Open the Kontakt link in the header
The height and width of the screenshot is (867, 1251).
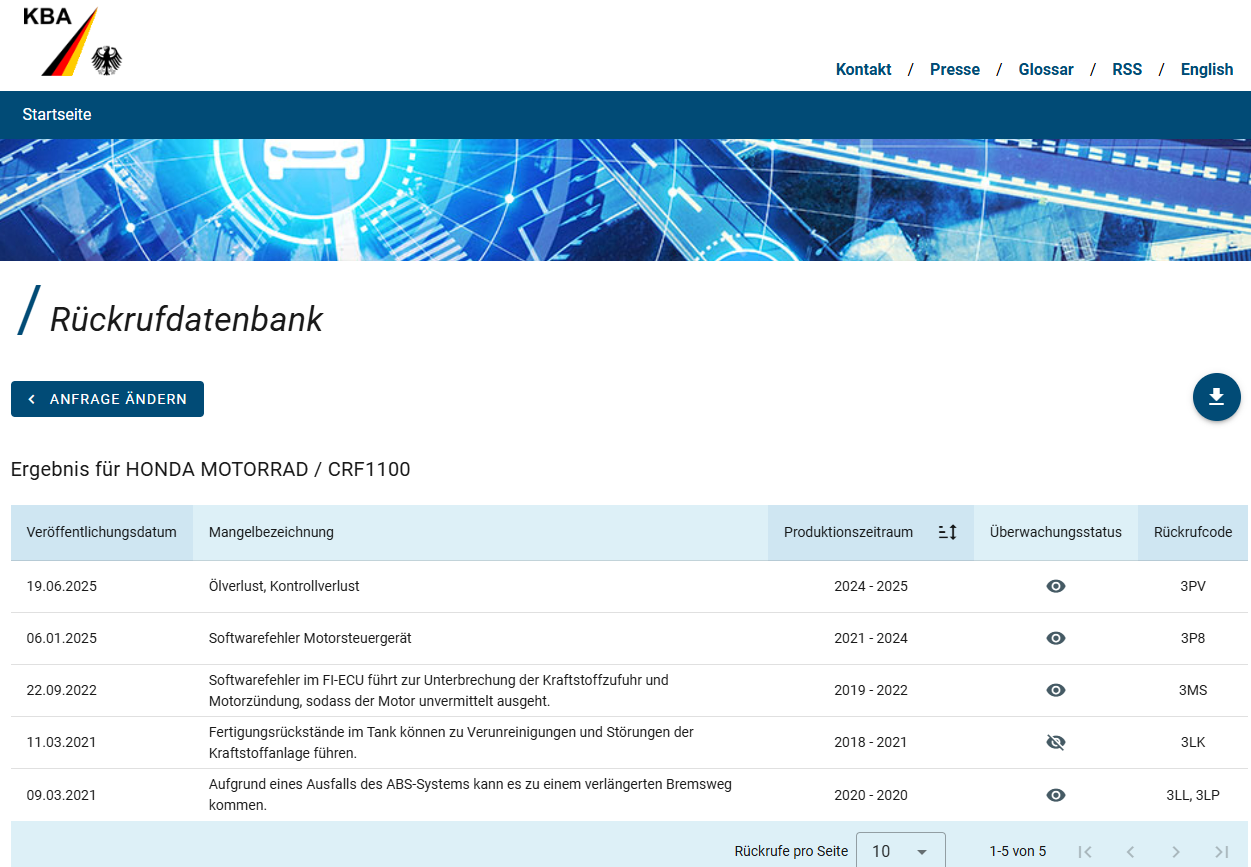(x=863, y=70)
